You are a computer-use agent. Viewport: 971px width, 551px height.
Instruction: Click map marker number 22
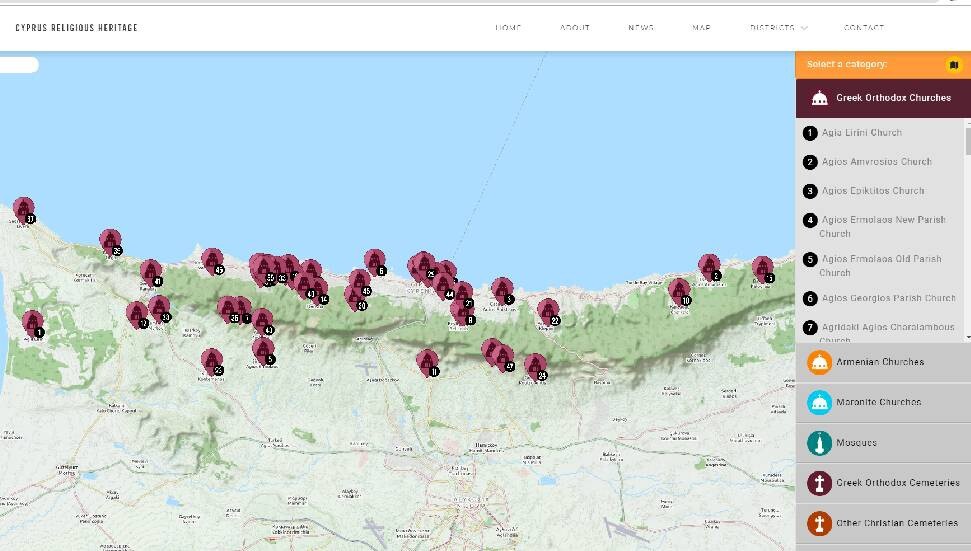(x=548, y=311)
